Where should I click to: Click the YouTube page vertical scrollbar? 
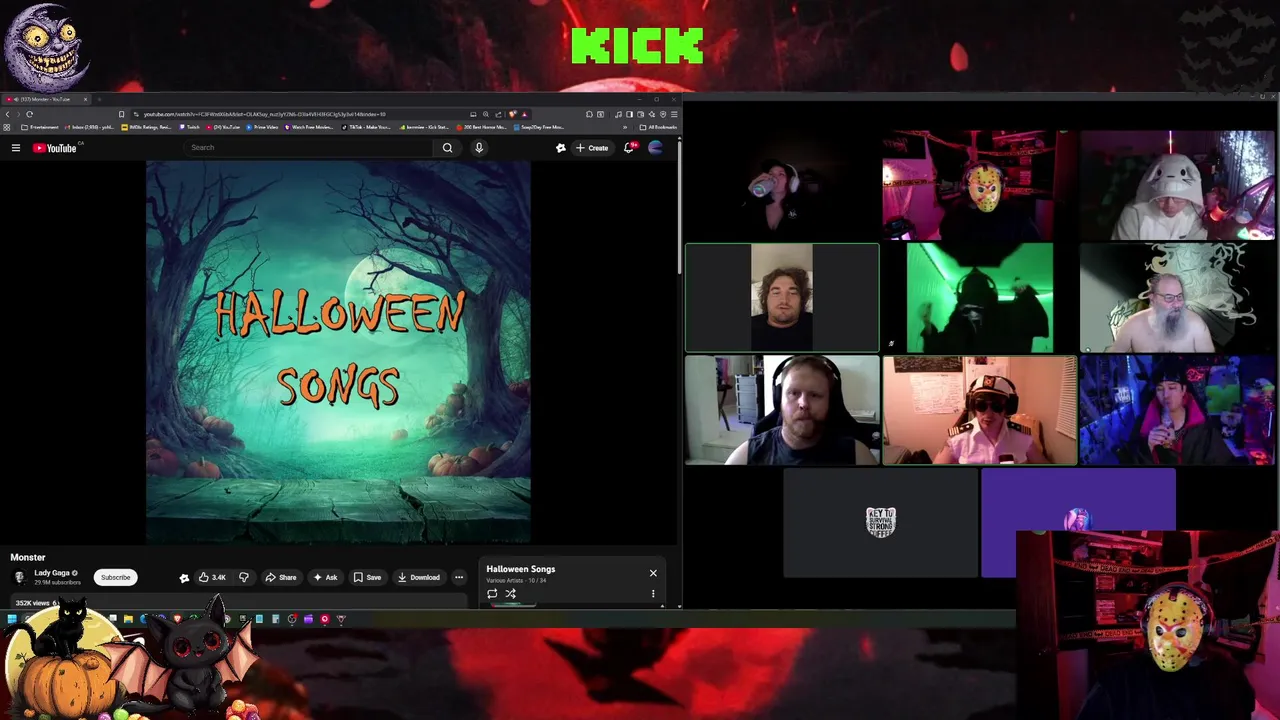click(x=679, y=205)
